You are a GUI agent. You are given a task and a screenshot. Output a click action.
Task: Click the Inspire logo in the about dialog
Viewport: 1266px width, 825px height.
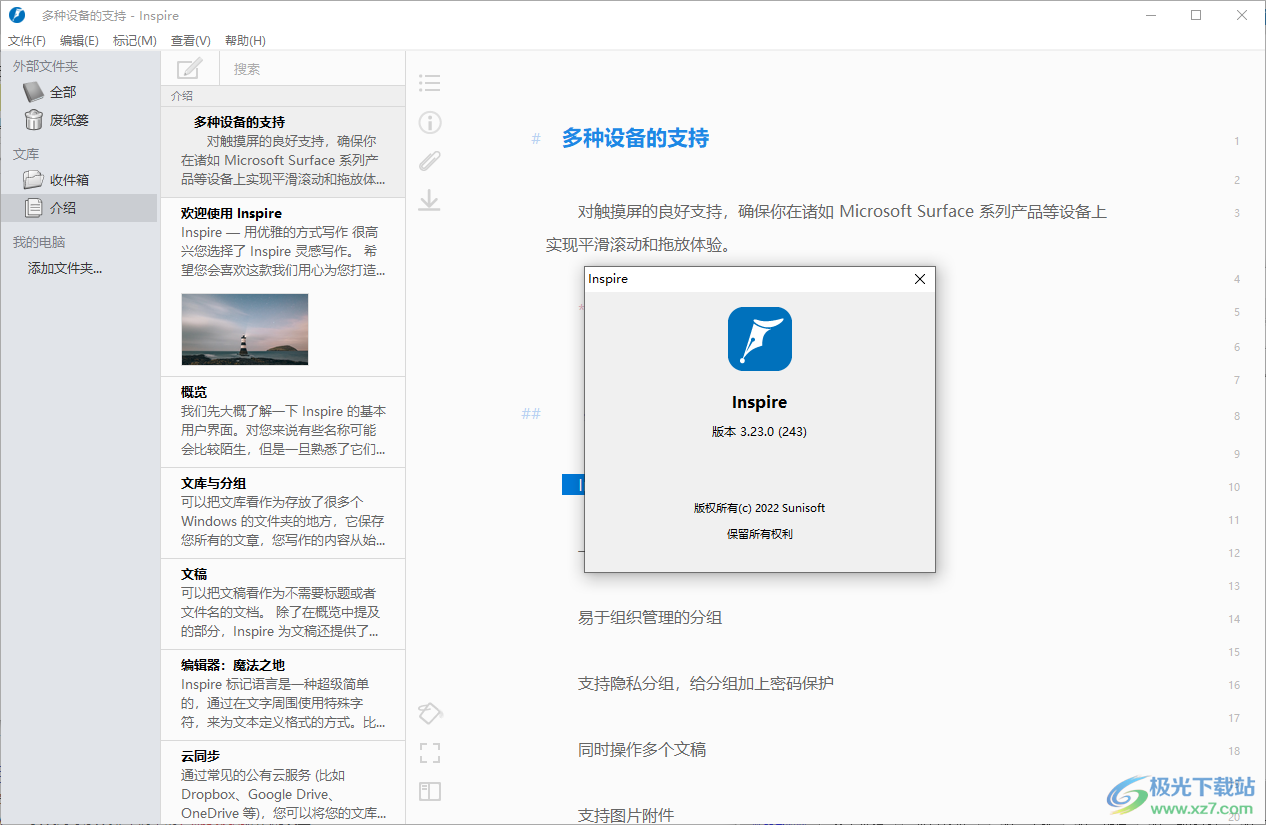pyautogui.click(x=759, y=339)
